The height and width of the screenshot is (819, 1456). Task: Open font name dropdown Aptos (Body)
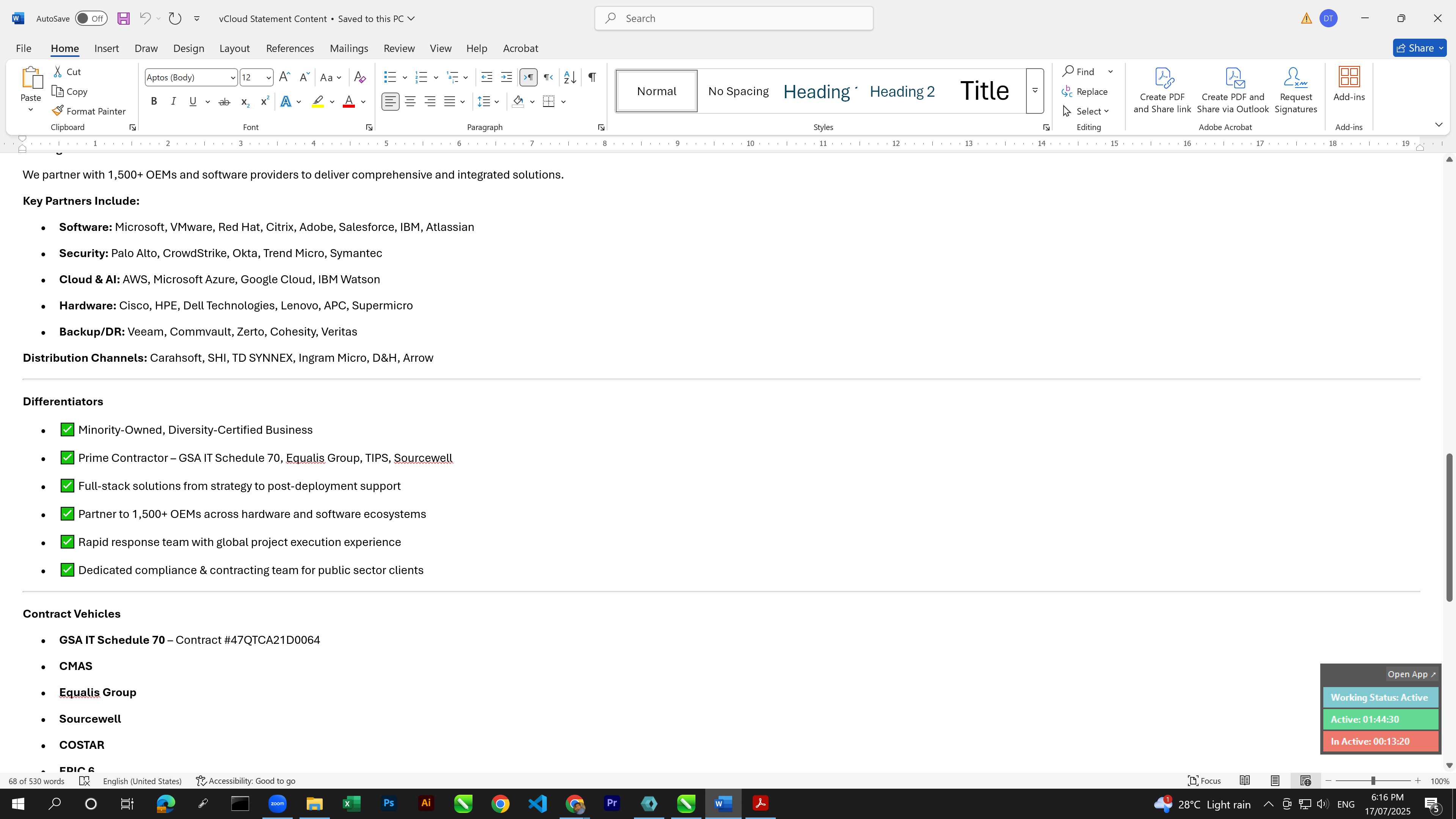coord(233,77)
